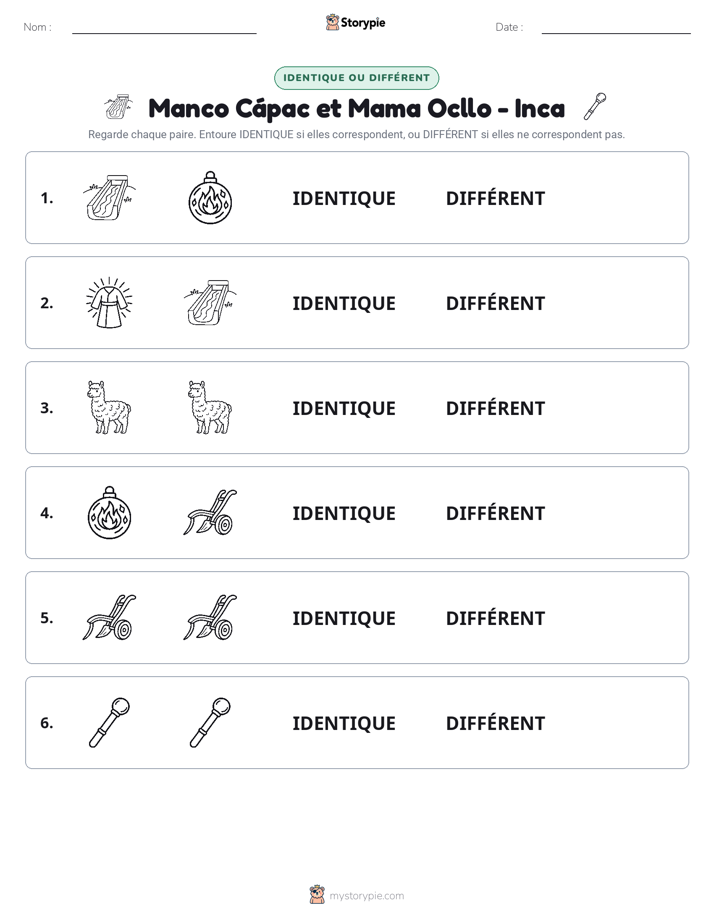Choose IDENTIQUE for pair 6
This screenshot has width=714, height=924.
pos(344,723)
